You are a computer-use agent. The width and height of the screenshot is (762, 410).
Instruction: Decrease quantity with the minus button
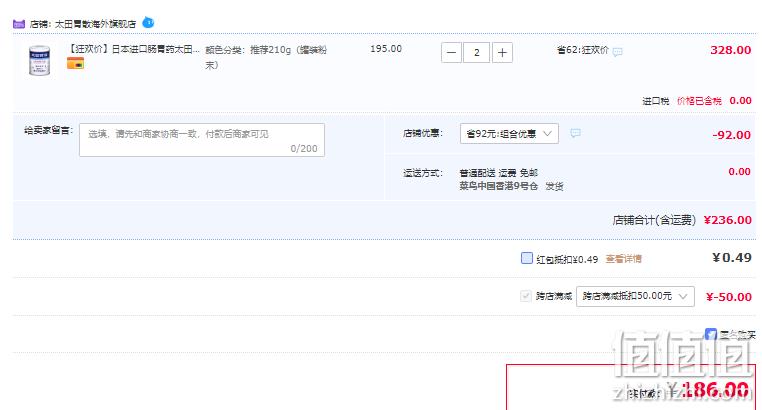[x=451, y=52]
